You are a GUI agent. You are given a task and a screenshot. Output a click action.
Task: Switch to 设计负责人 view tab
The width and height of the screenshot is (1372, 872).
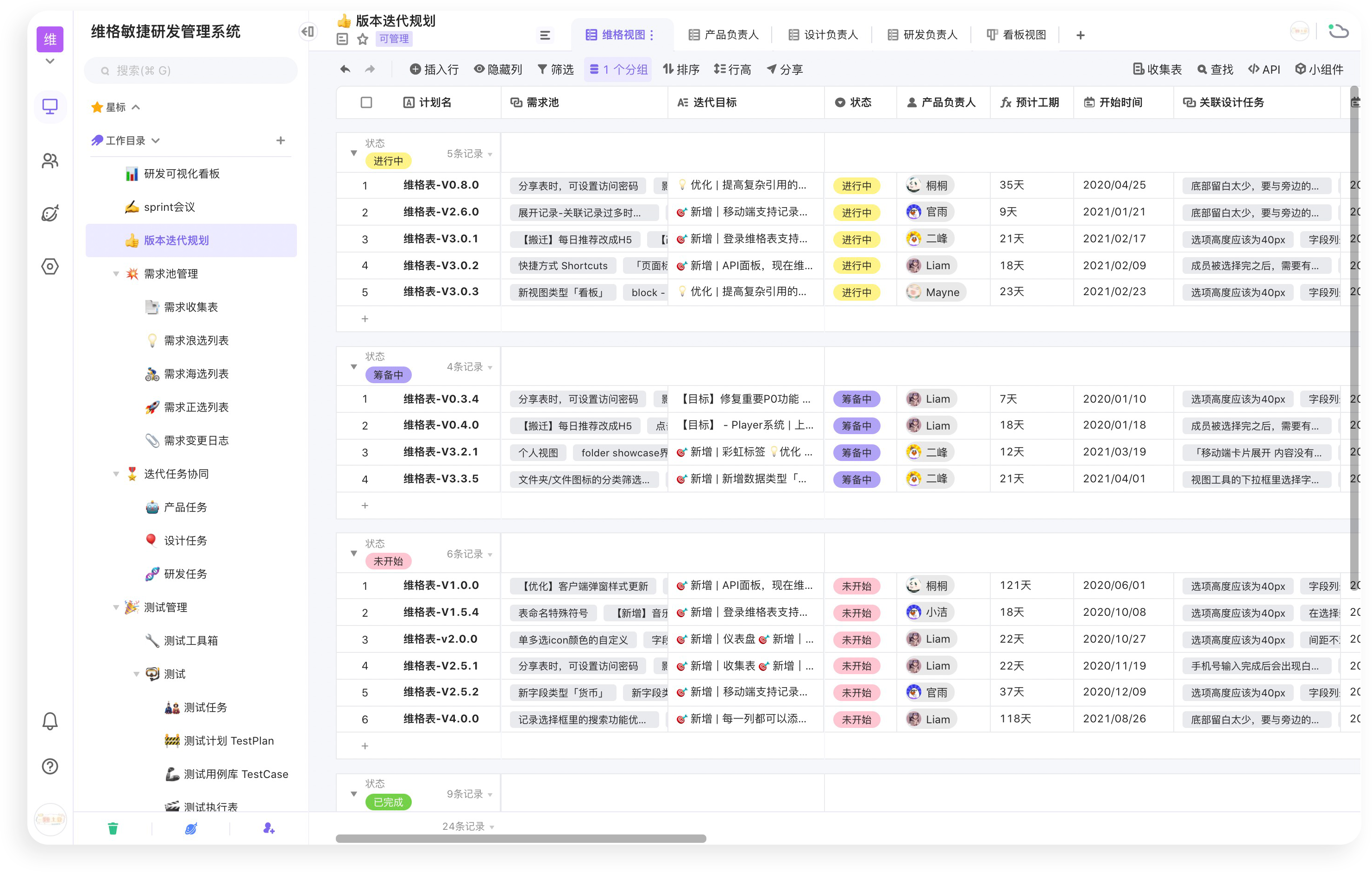[823, 35]
